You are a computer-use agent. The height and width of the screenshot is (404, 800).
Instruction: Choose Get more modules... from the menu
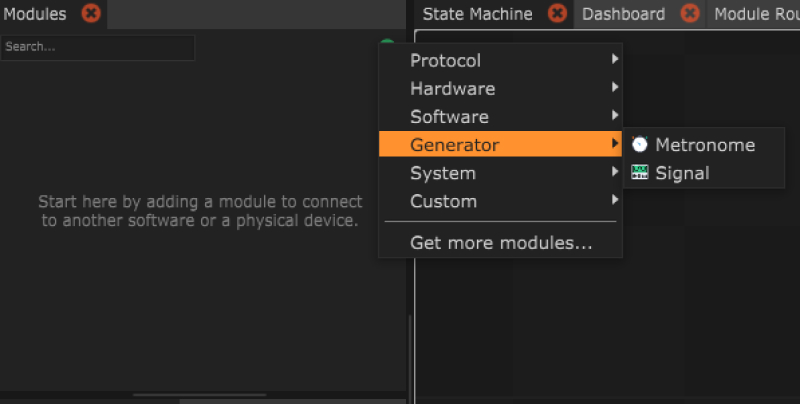[x=500, y=243]
